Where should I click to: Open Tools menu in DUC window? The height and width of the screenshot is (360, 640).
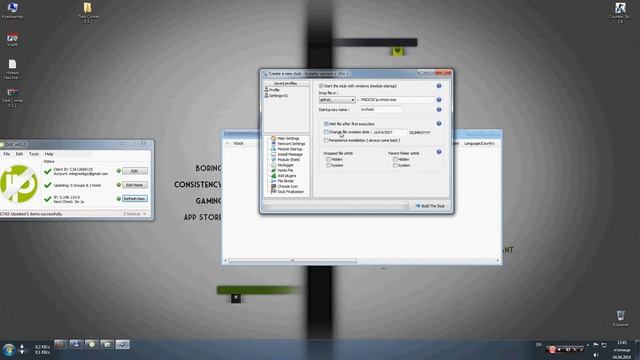[34, 154]
